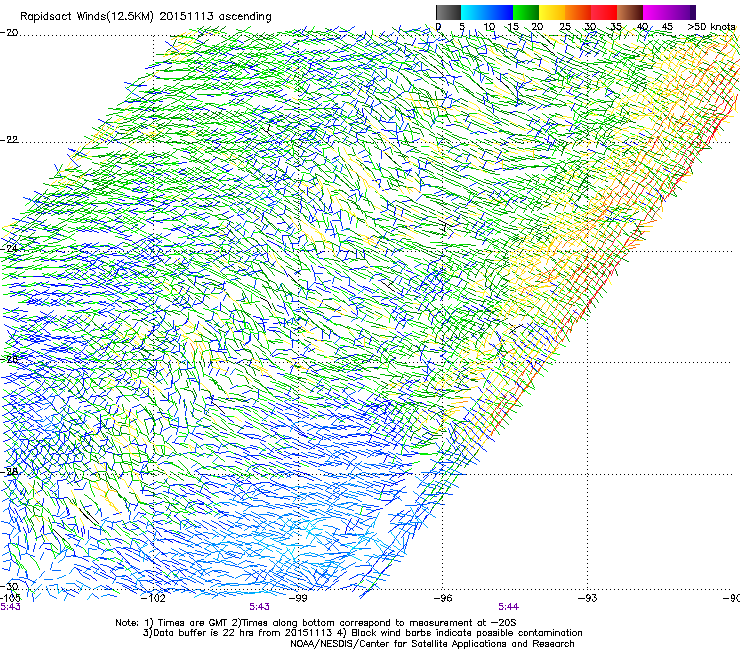Click the red 30-35 knots legend segment

pos(604,12)
